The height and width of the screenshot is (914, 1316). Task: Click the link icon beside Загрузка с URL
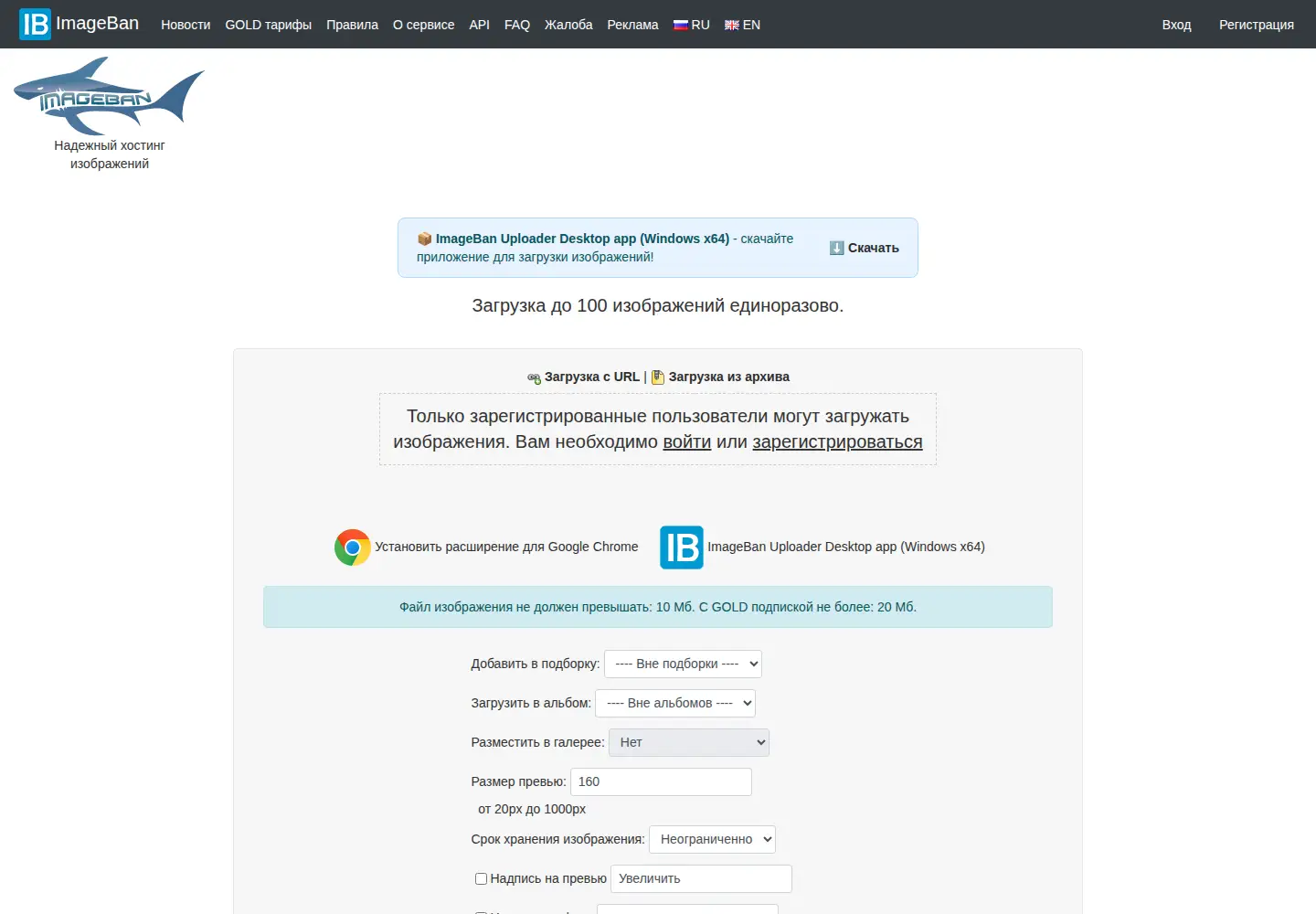point(535,377)
